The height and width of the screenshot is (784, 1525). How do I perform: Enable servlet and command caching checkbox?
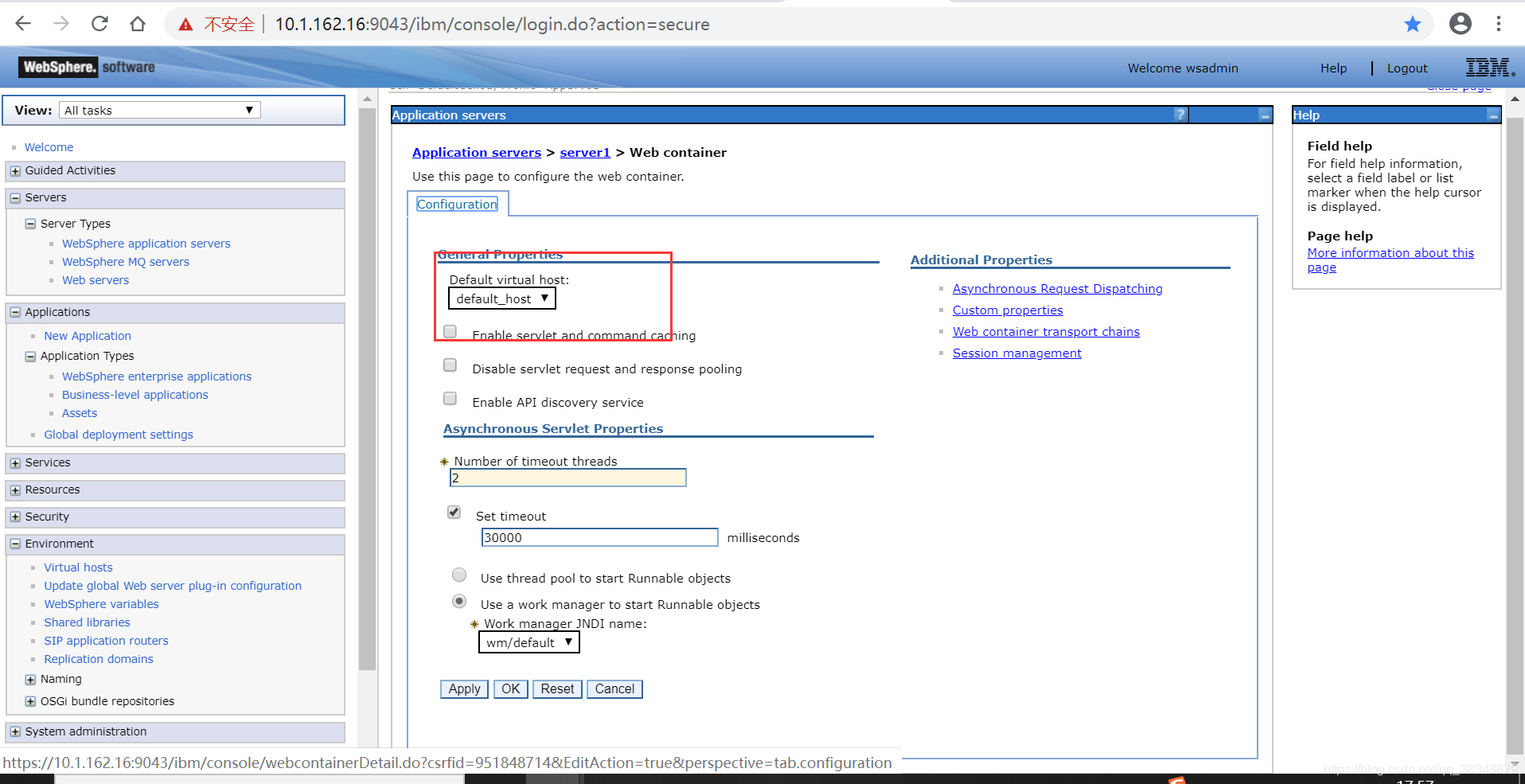click(x=450, y=331)
